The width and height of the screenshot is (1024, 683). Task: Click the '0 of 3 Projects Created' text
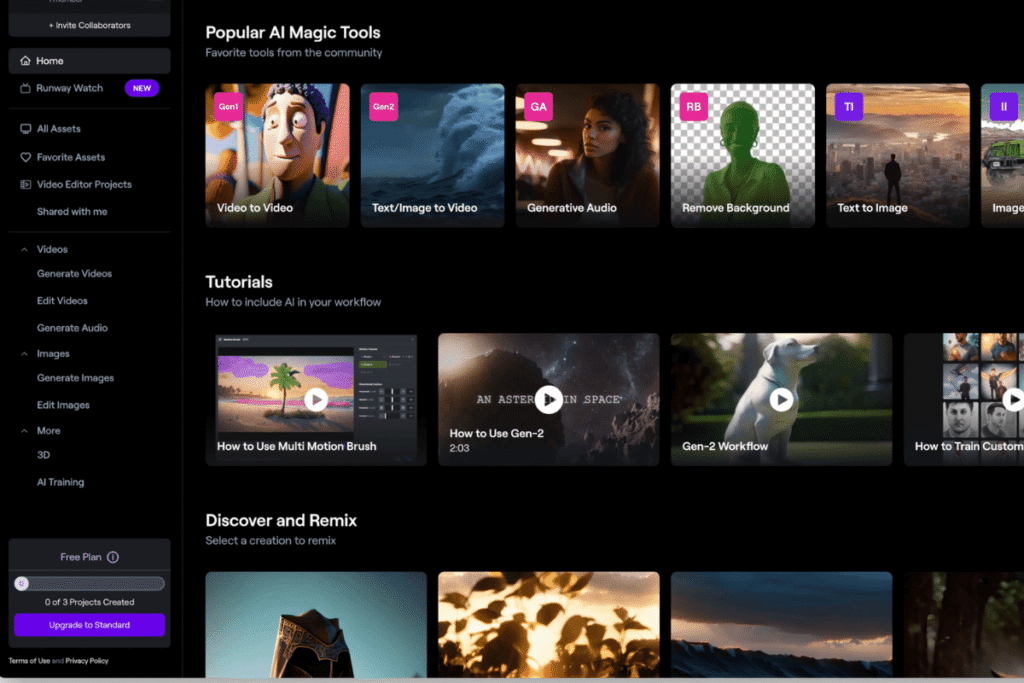[x=89, y=602]
